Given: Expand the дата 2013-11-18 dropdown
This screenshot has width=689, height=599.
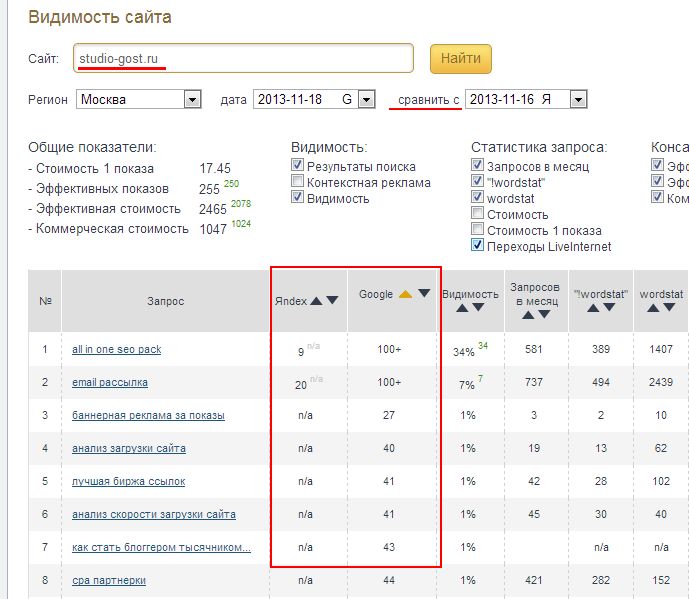Looking at the screenshot, I should click(x=366, y=99).
